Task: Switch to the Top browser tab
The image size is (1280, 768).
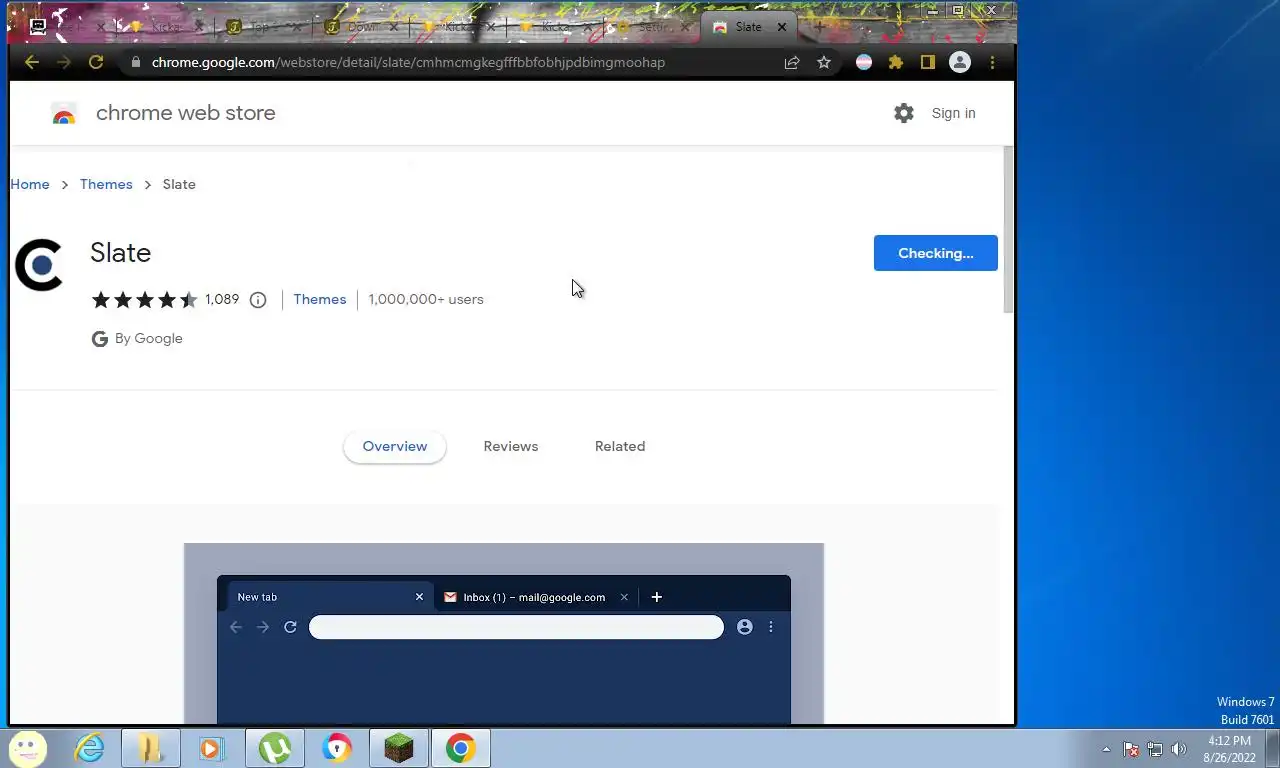Action: tap(262, 27)
